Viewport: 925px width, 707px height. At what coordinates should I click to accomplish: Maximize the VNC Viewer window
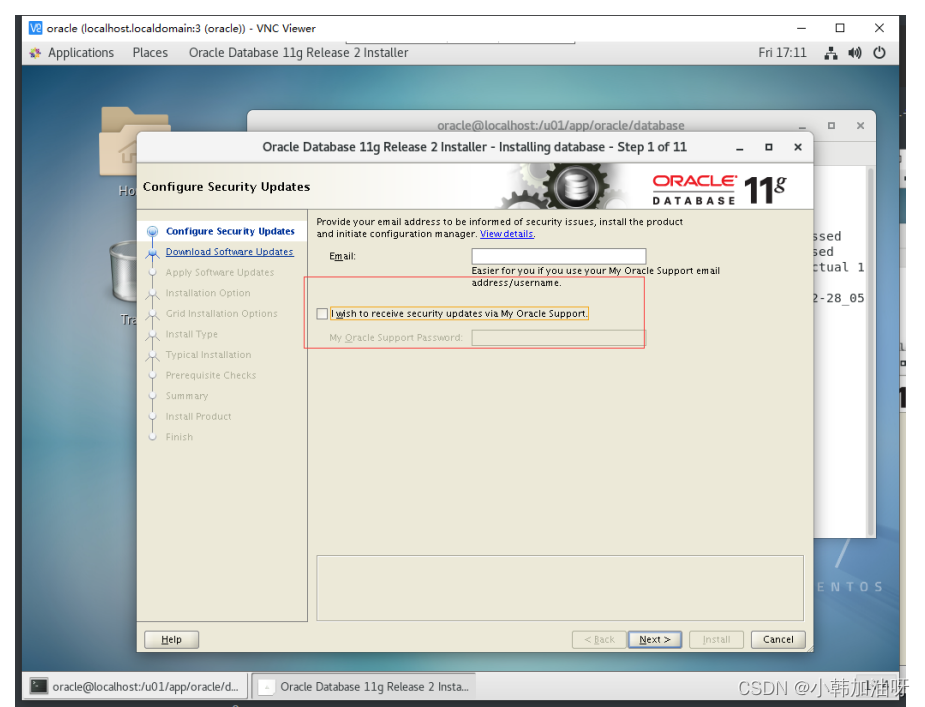point(840,28)
